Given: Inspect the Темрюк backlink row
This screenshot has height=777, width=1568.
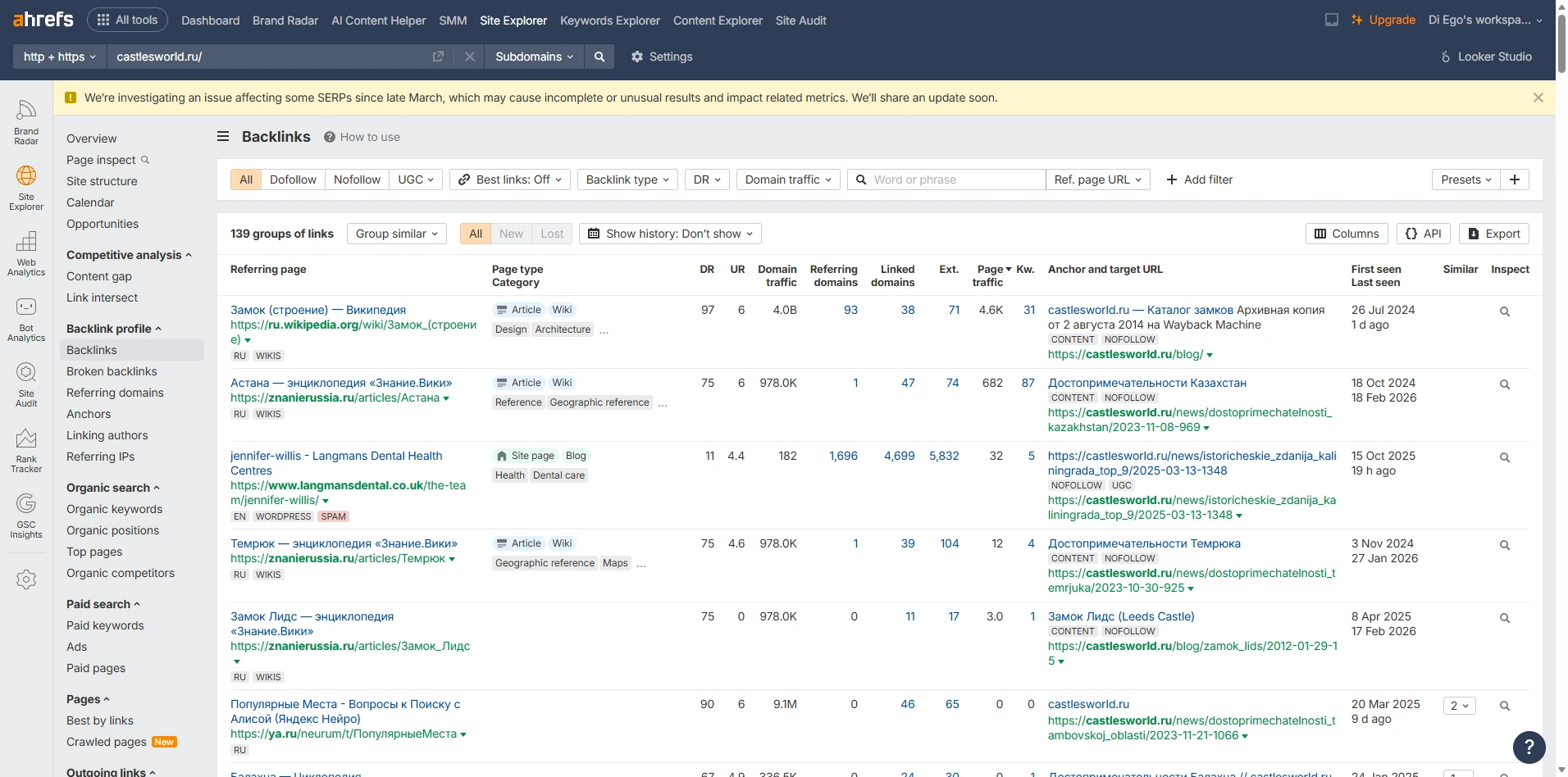Looking at the screenshot, I should pyautogui.click(x=1505, y=545).
